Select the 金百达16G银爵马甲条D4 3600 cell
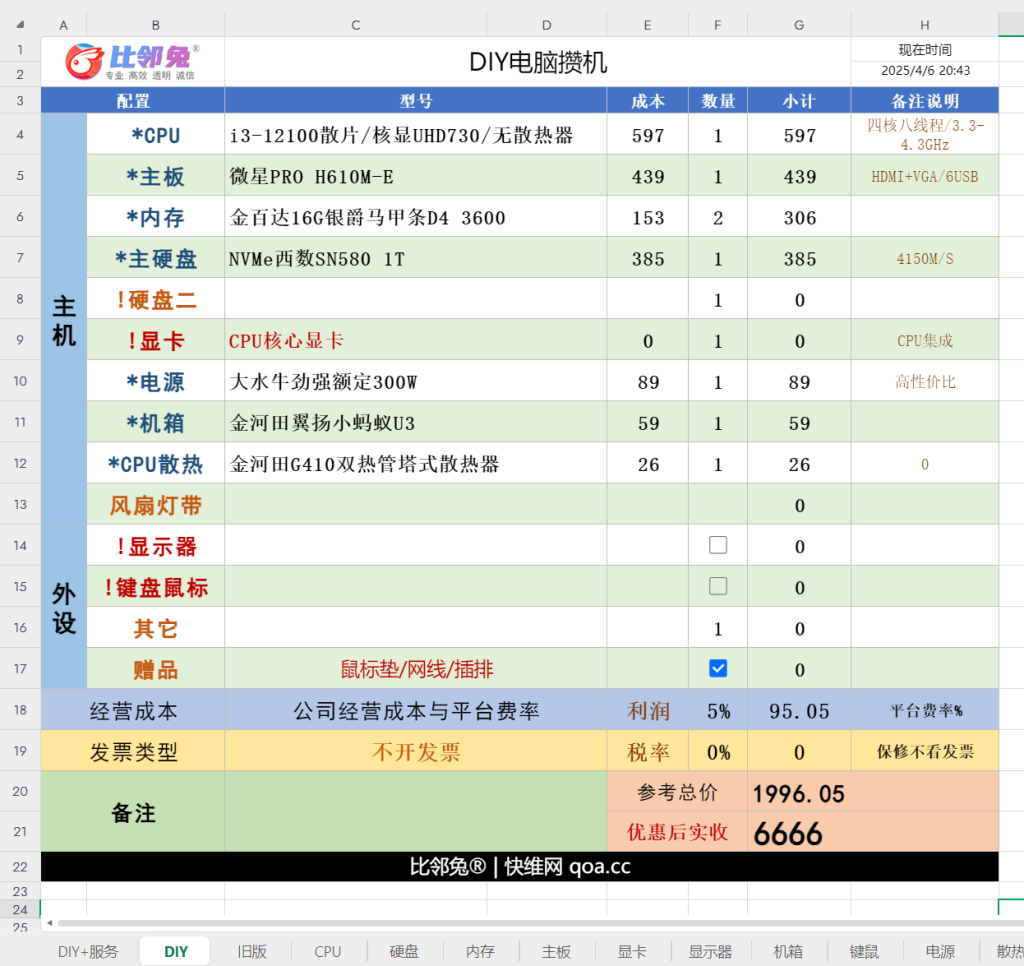The width and height of the screenshot is (1024, 966). point(416,217)
